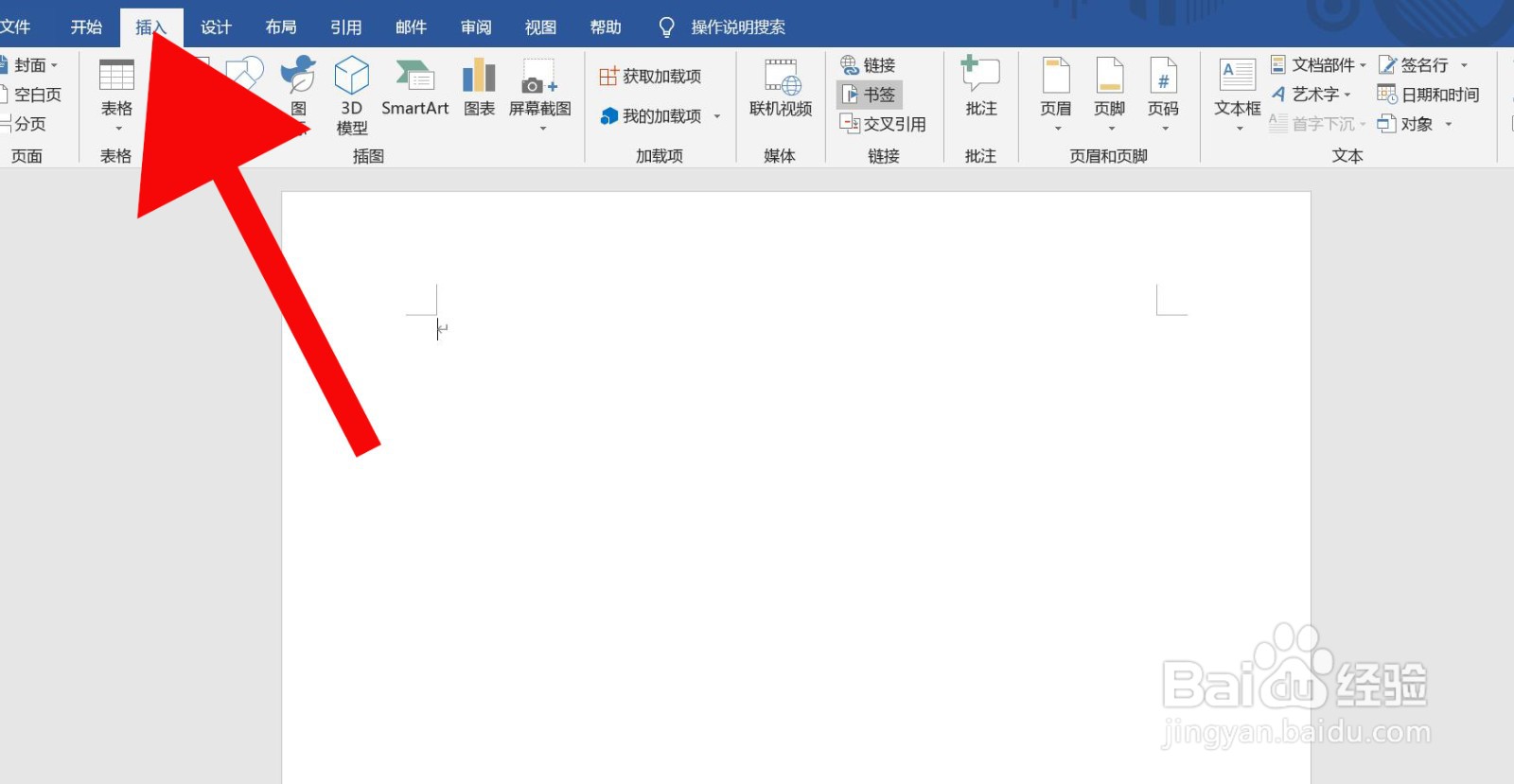Expand the 屏幕截图 dropdown arrow
The image size is (1514, 784).
tap(543, 129)
